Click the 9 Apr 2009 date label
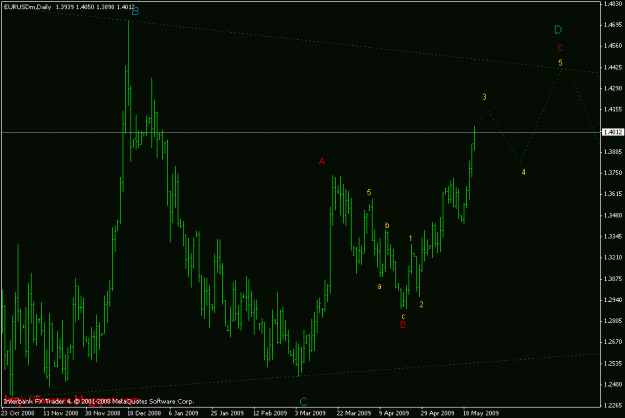Screen dimensions: 625x418 (394, 413)
